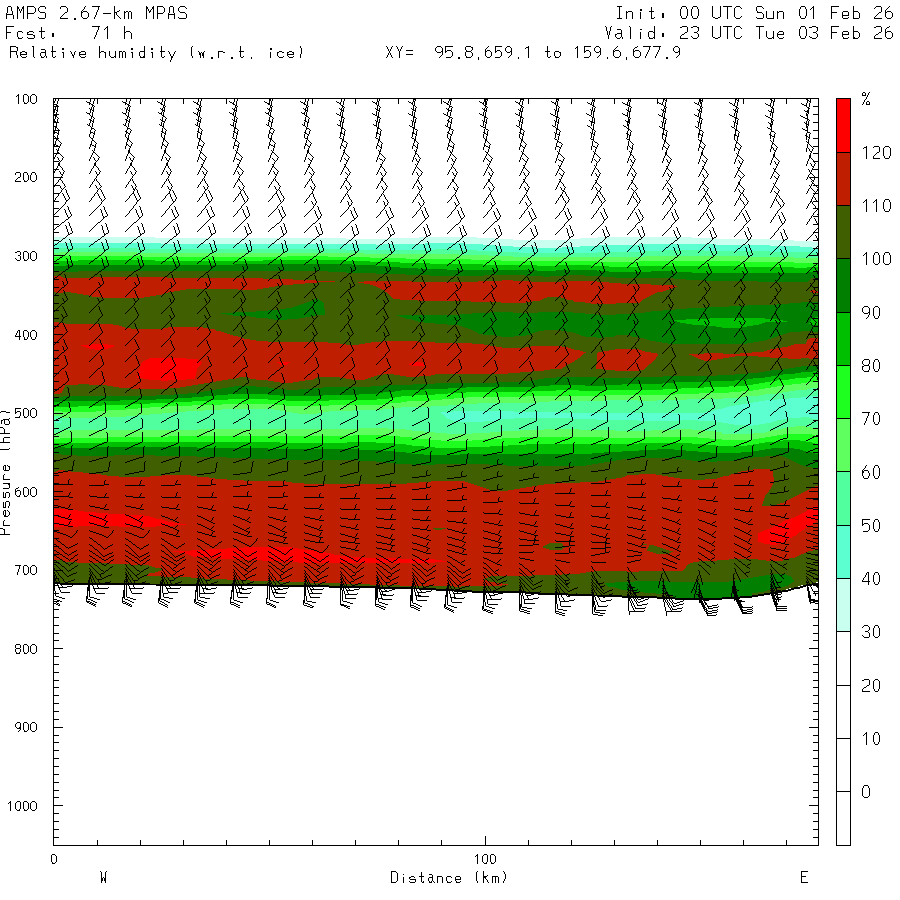Viewport: 900px width, 900px height.
Task: Click the colorbar label 70
Action: (x=871, y=419)
